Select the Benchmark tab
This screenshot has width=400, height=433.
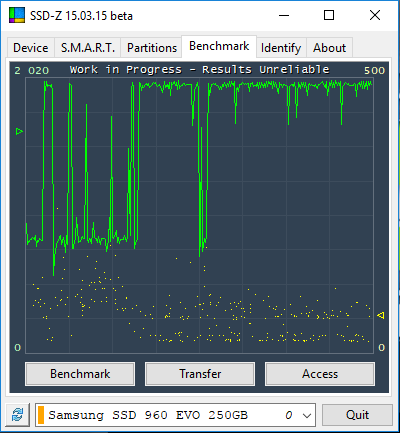219,46
